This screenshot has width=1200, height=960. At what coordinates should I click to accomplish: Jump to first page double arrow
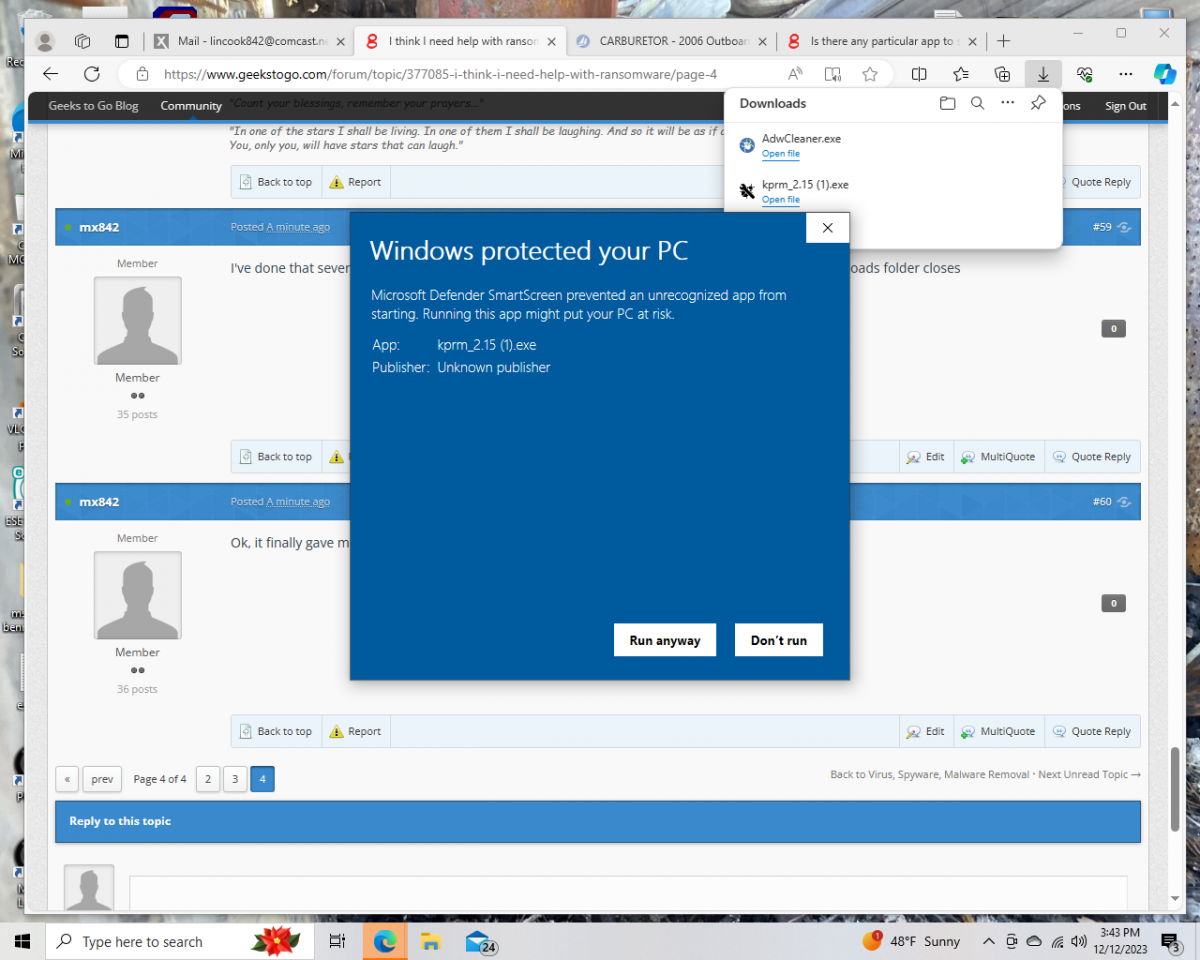pos(67,779)
